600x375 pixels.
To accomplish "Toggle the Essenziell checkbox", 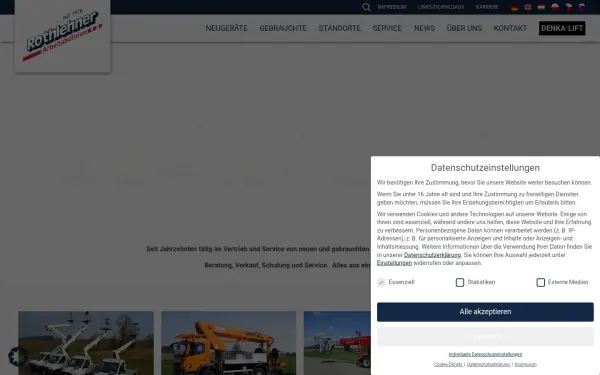I will click(381, 282).
